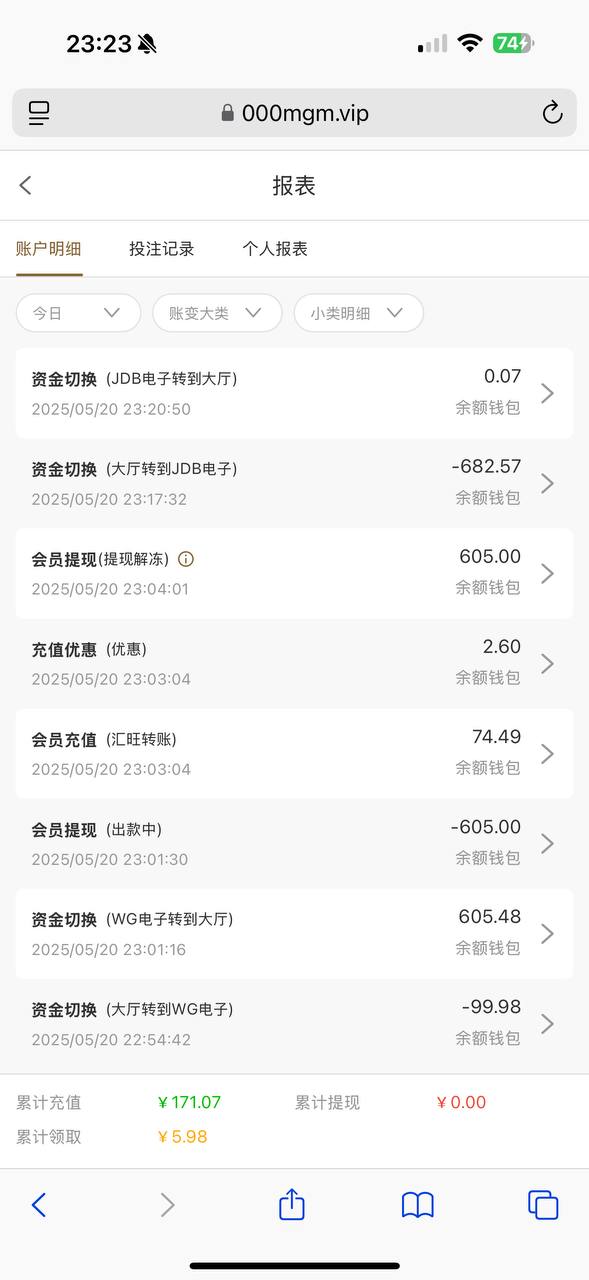This screenshot has width=589, height=1280.
Task: Switch to the 投注记录 tab
Action: pos(162,249)
